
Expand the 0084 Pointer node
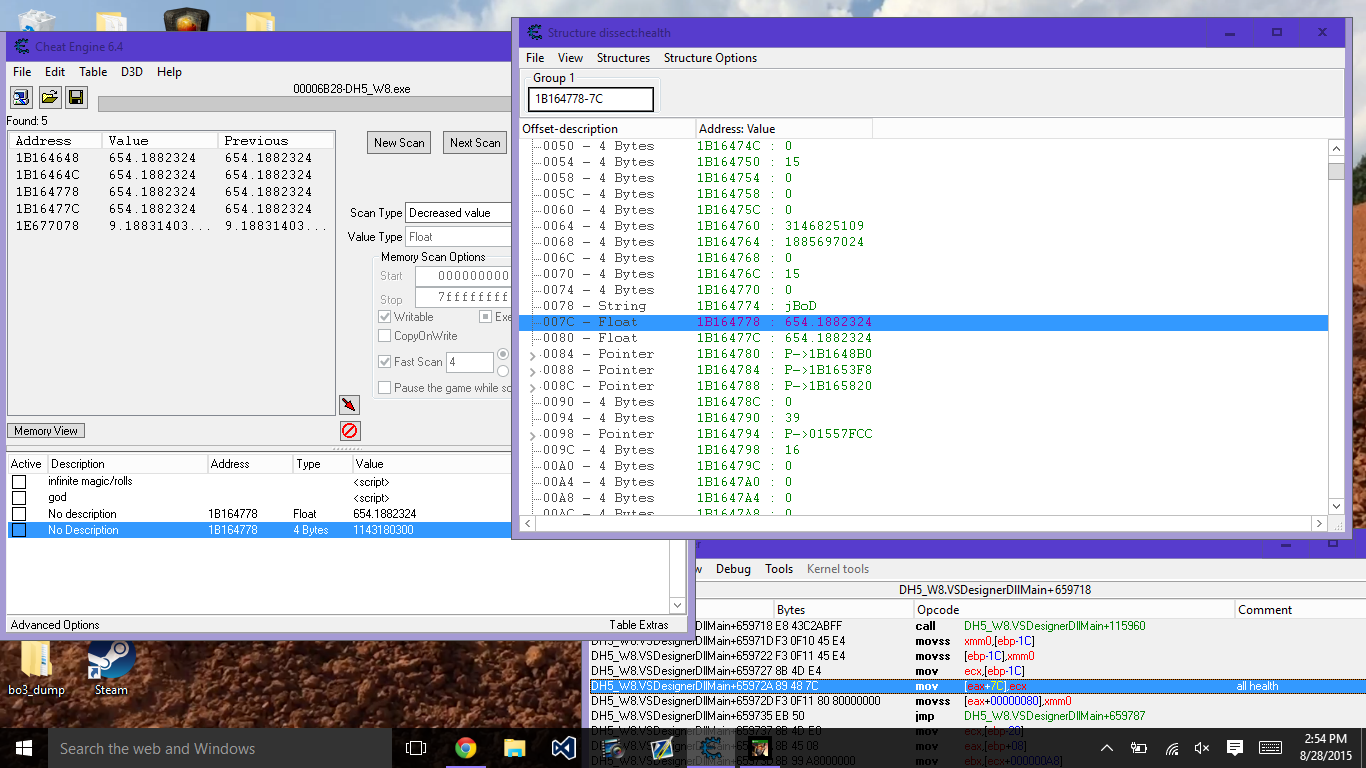pyautogui.click(x=532, y=355)
